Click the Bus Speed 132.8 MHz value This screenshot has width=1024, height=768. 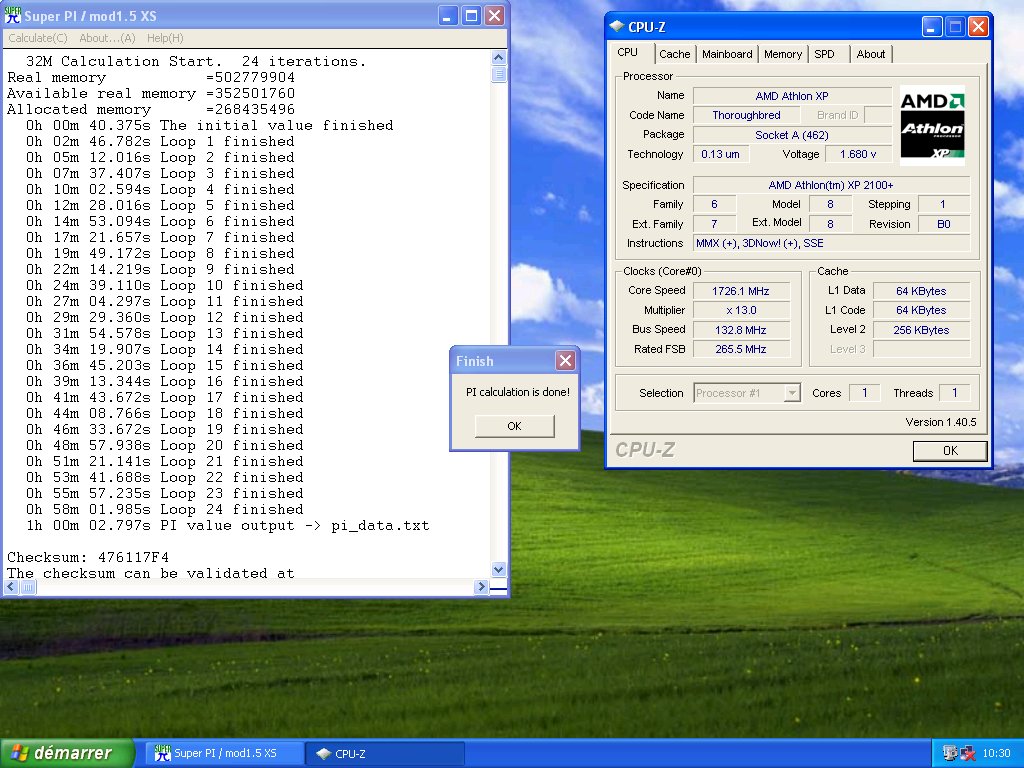click(741, 330)
